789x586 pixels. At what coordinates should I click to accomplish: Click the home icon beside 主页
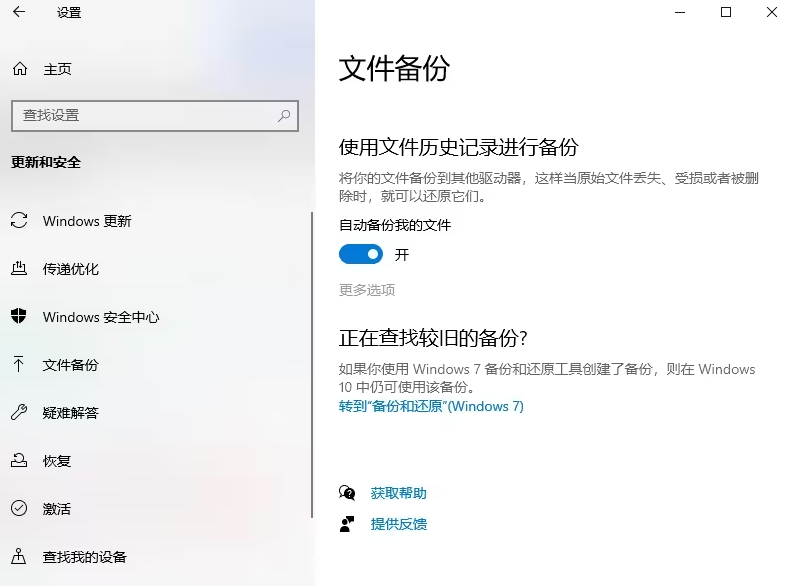(x=20, y=68)
